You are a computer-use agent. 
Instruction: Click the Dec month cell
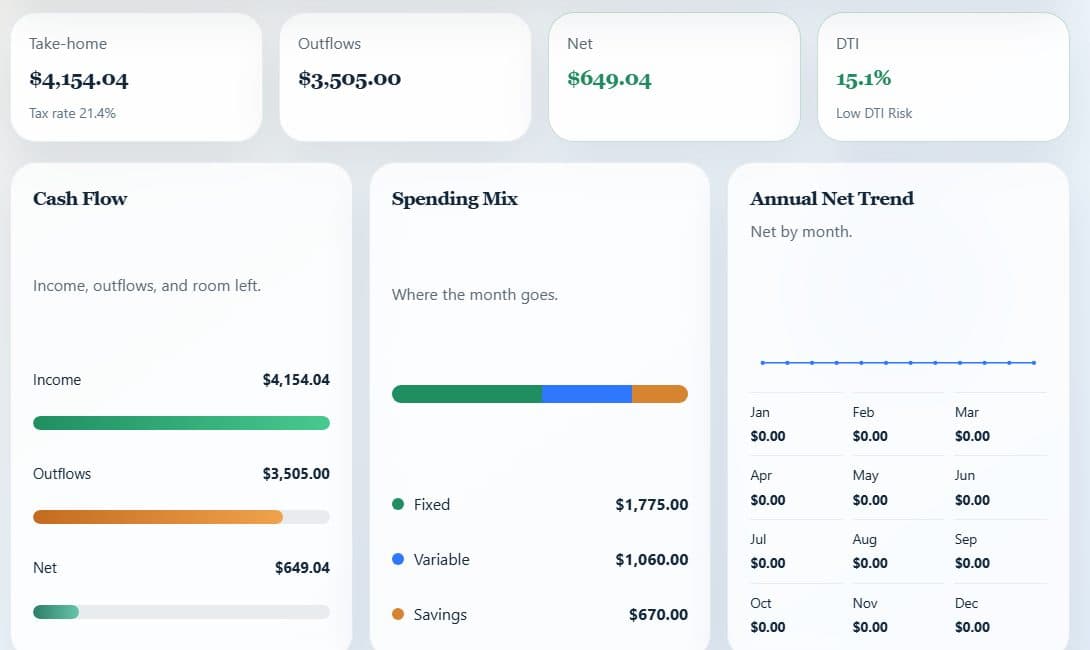pyautogui.click(x=1000, y=615)
